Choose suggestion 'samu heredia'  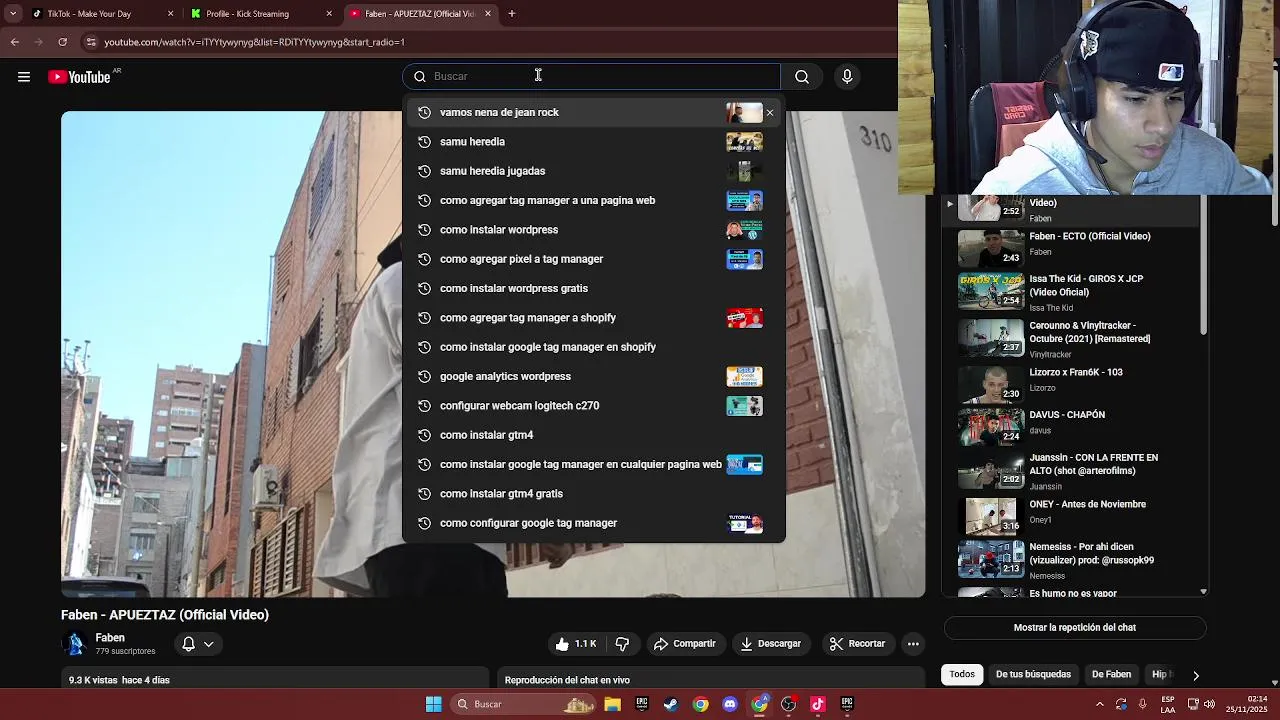tap(594, 142)
